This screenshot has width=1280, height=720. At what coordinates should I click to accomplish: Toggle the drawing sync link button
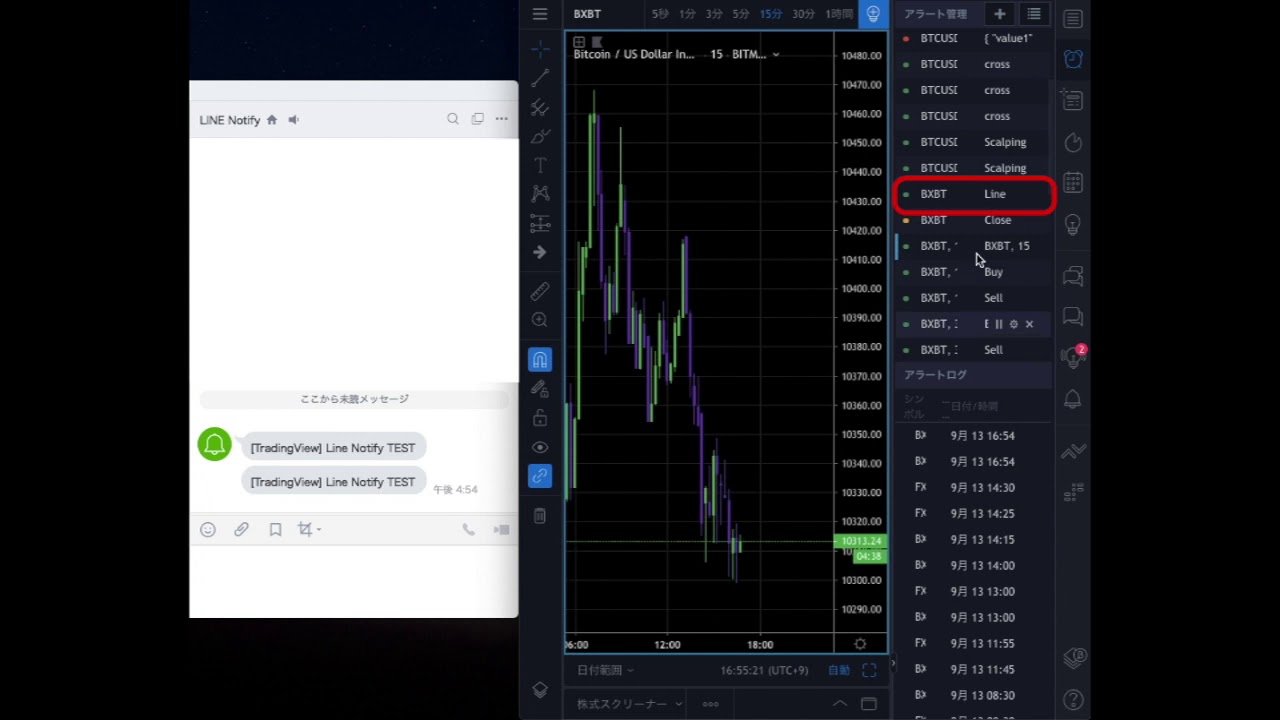(540, 476)
